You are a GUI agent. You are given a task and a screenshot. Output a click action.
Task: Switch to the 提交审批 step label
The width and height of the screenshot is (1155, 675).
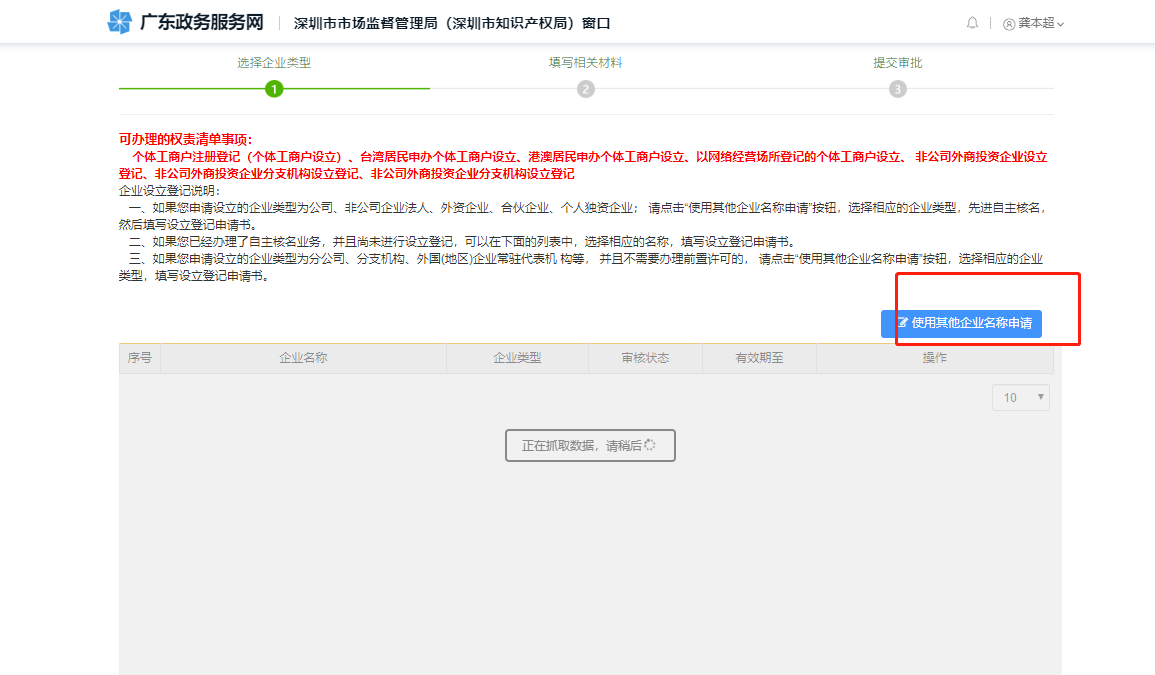898,62
